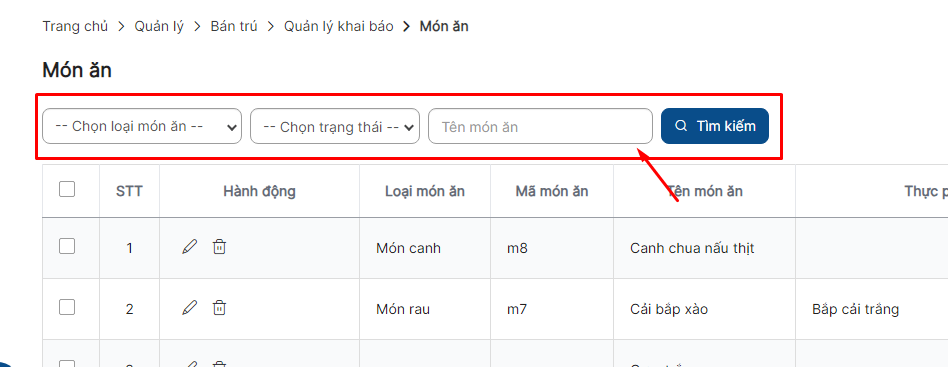Image resolution: width=948 pixels, height=367 pixels.
Task: Click the Tìm kiếm search button
Action: pos(715,126)
